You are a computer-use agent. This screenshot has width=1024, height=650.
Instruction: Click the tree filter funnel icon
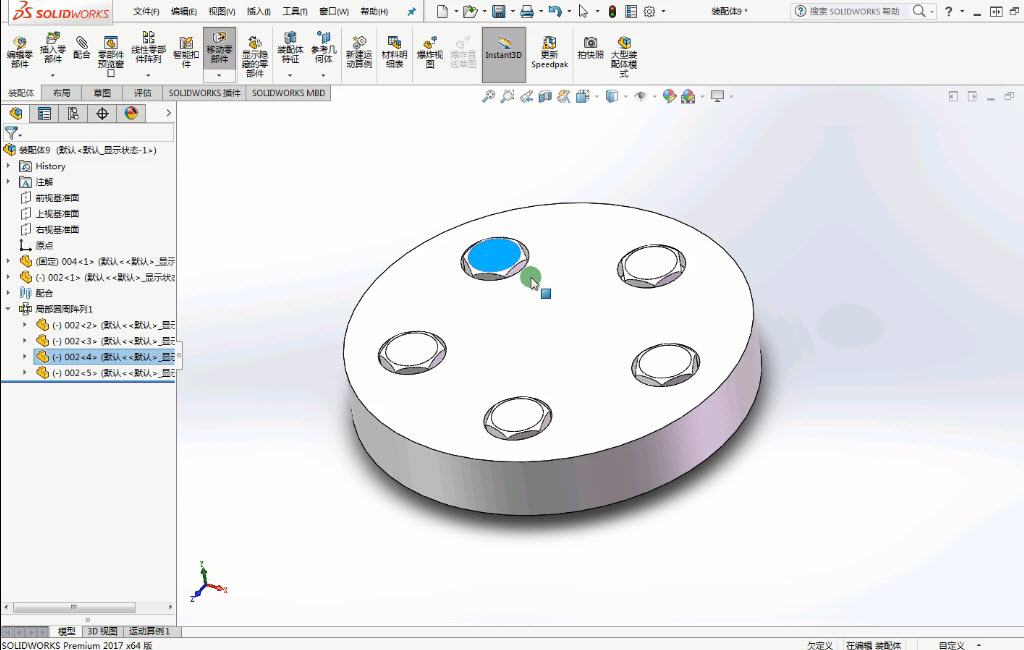click(x=11, y=133)
